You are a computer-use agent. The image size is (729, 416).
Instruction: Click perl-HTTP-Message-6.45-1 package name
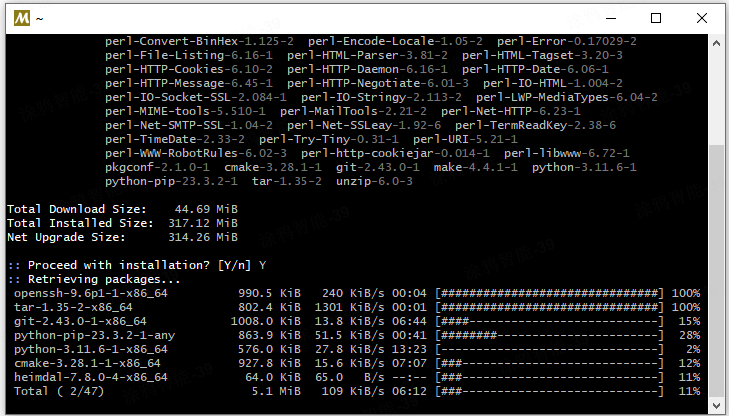(x=189, y=83)
